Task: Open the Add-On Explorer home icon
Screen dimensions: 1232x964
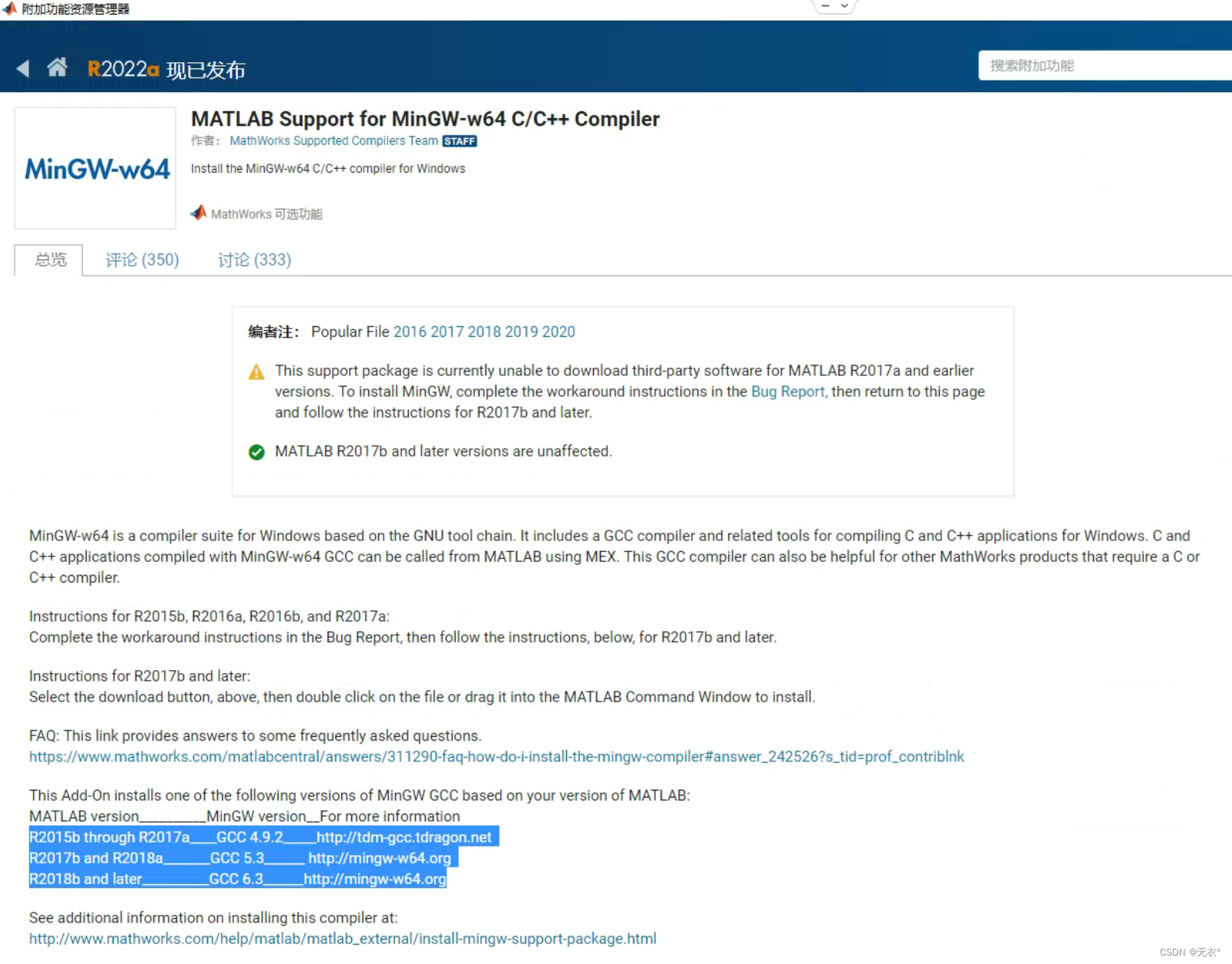Action: [57, 68]
